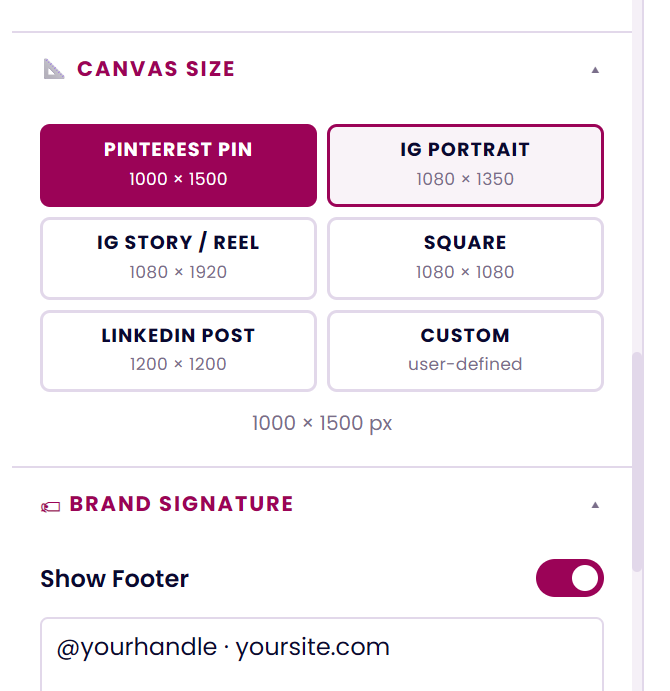Turn off the Show Footer switch
This screenshot has height=691, width=670.
pos(570,578)
